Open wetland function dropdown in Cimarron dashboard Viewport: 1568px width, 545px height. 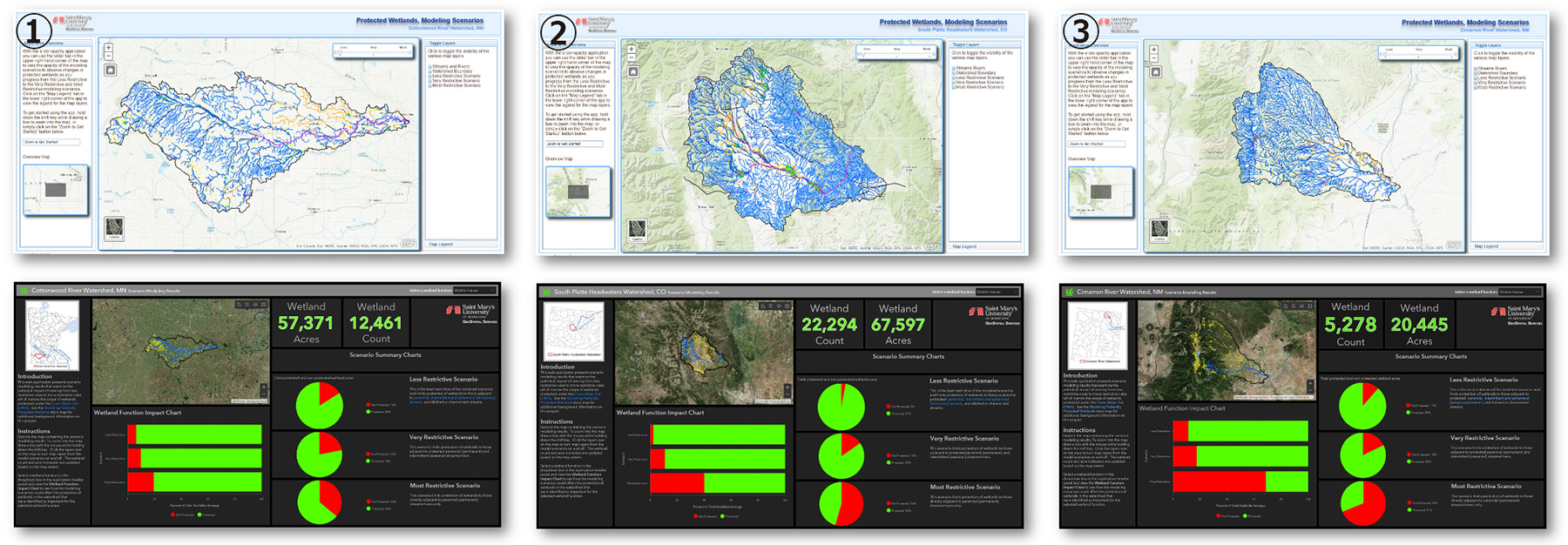(x=1519, y=293)
